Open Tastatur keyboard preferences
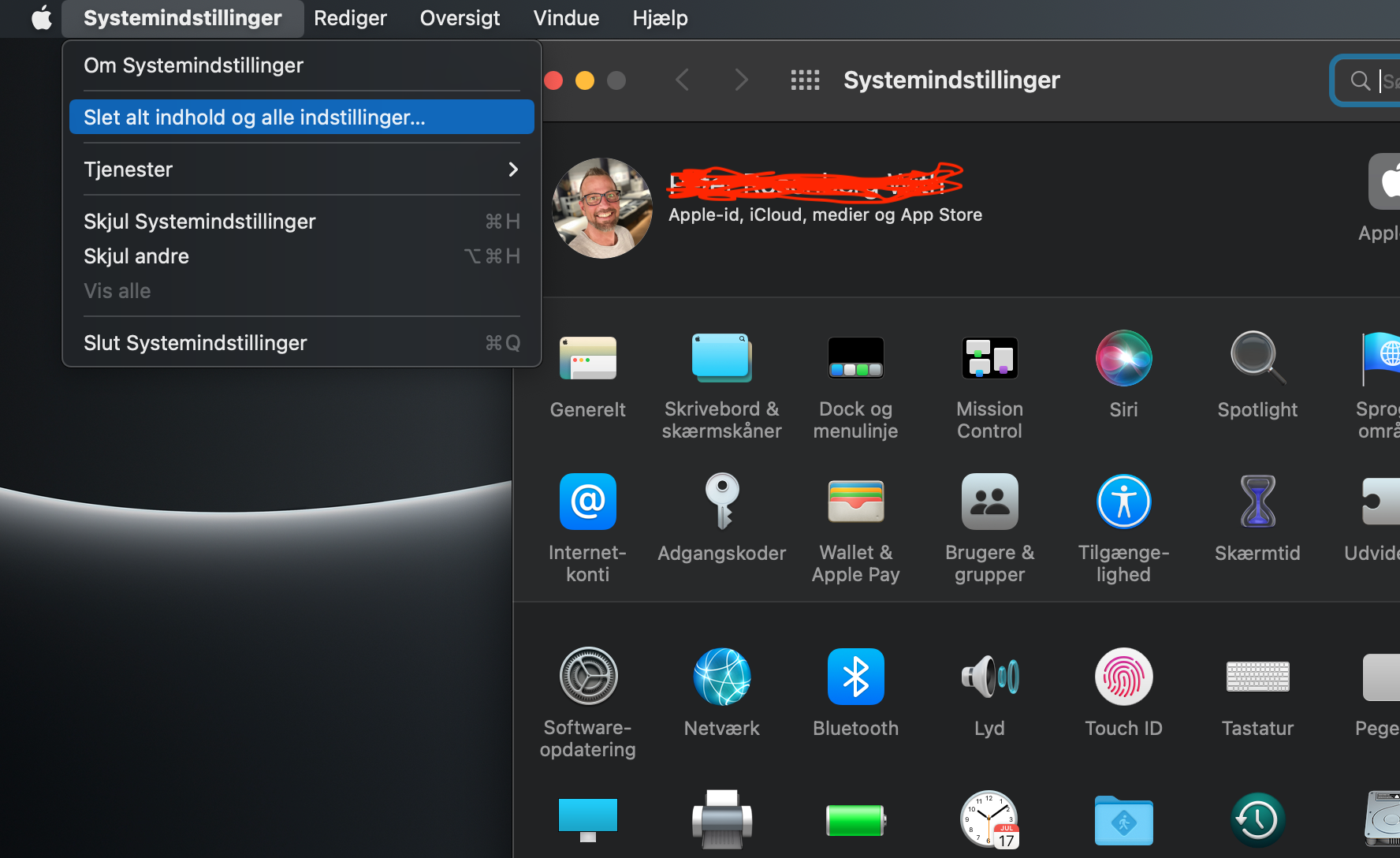The image size is (1400, 858). click(1257, 677)
